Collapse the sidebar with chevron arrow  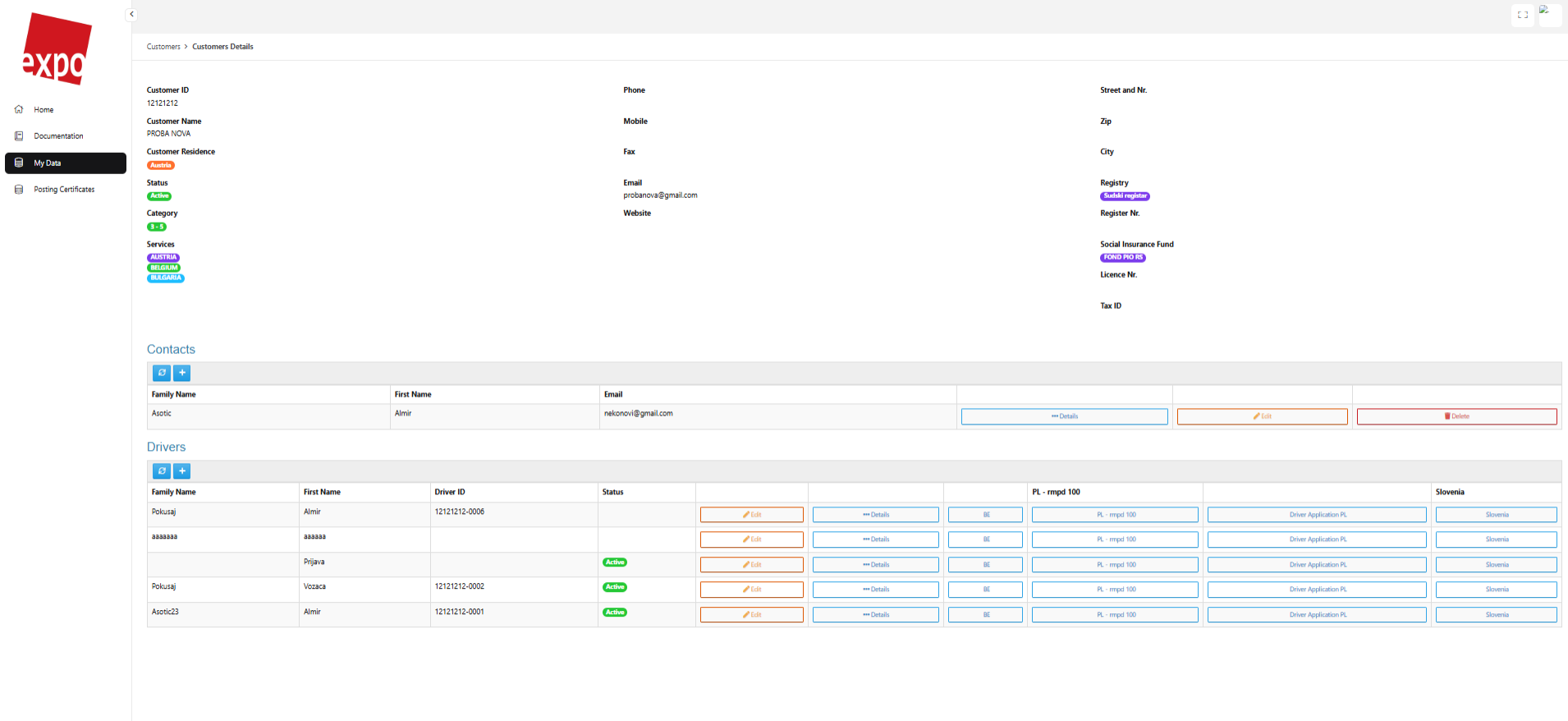pos(131,14)
